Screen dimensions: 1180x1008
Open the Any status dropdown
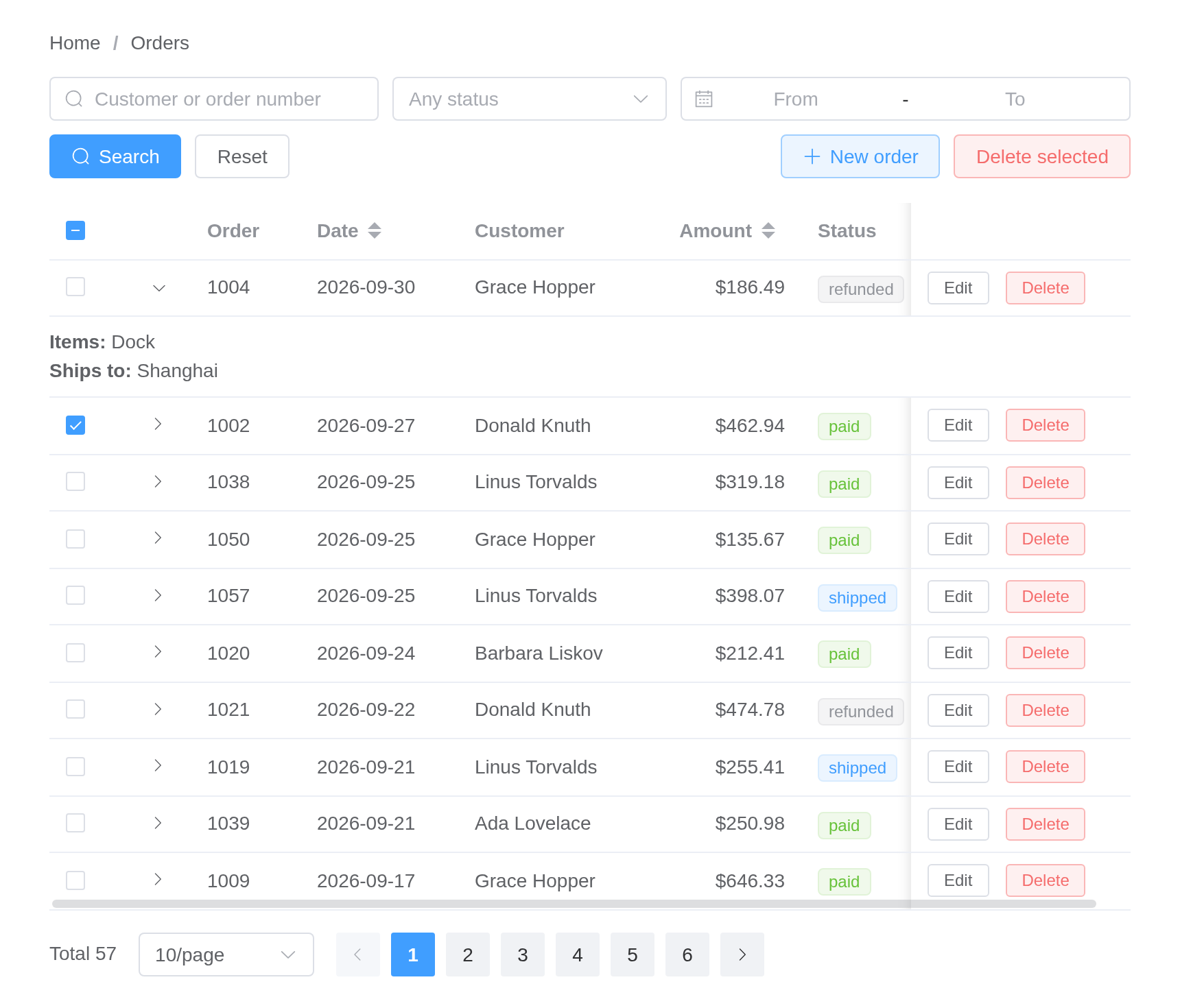click(530, 99)
